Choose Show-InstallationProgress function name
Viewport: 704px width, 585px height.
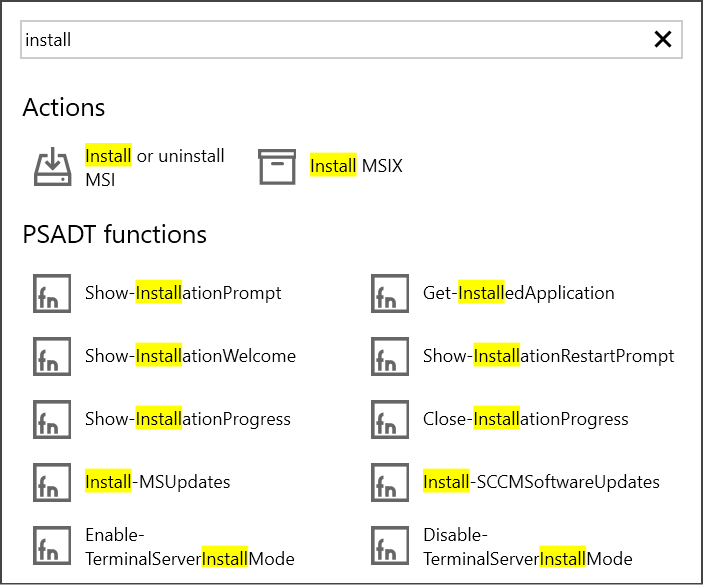point(188,419)
